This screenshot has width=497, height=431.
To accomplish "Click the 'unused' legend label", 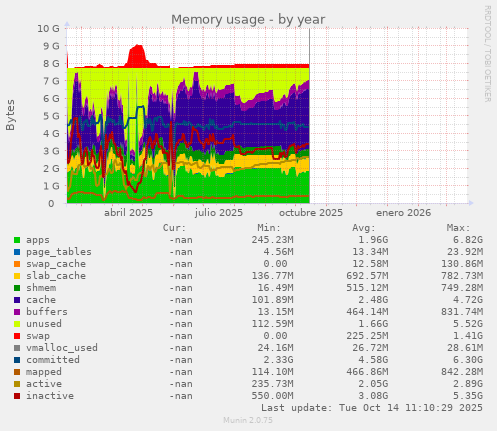I will (44, 324).
